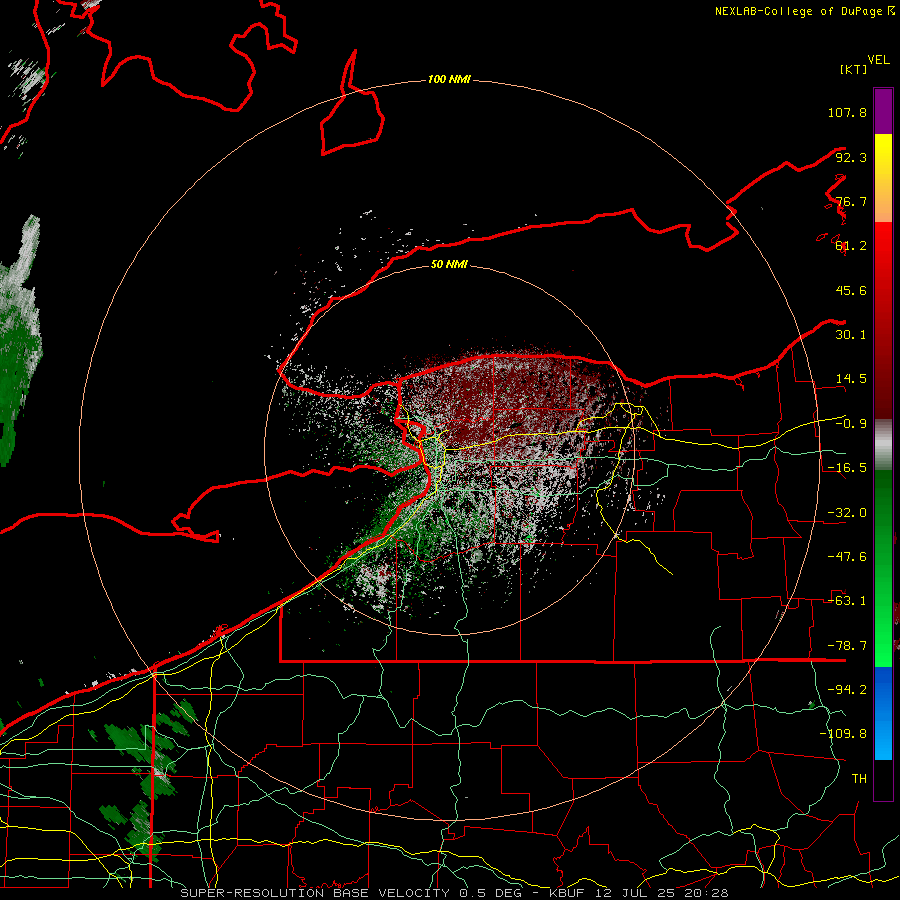Click the [KT] units label
This screenshot has width=900, height=900.
853,69
